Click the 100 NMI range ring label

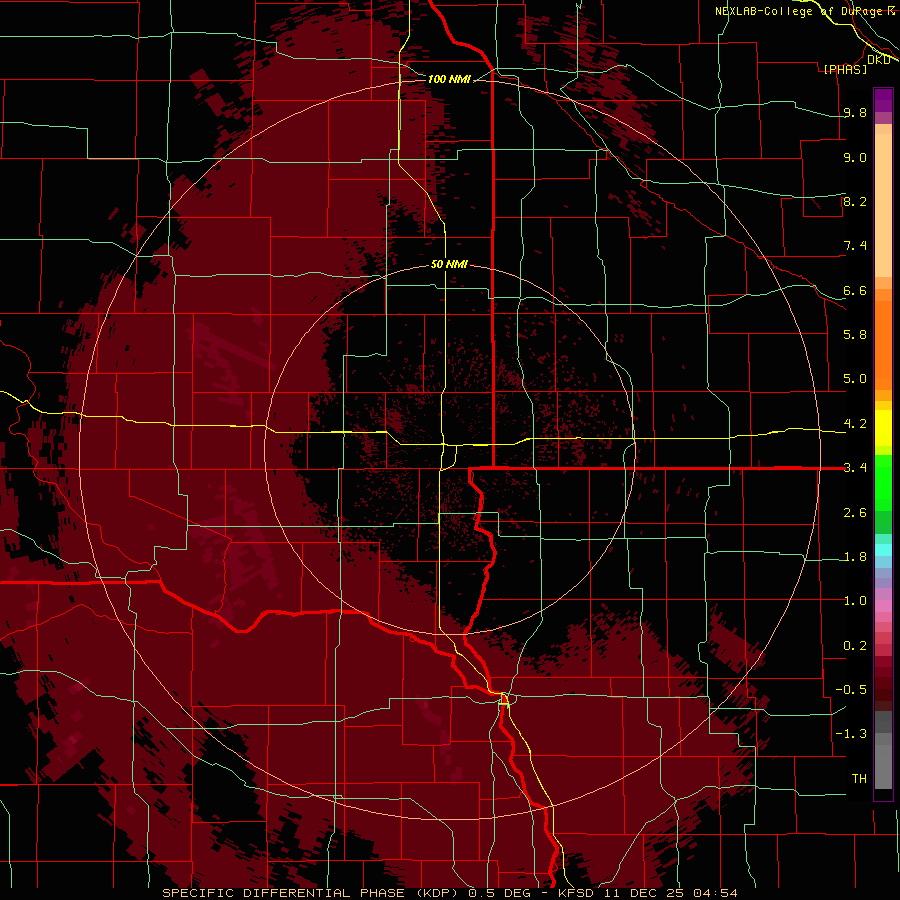[449, 79]
